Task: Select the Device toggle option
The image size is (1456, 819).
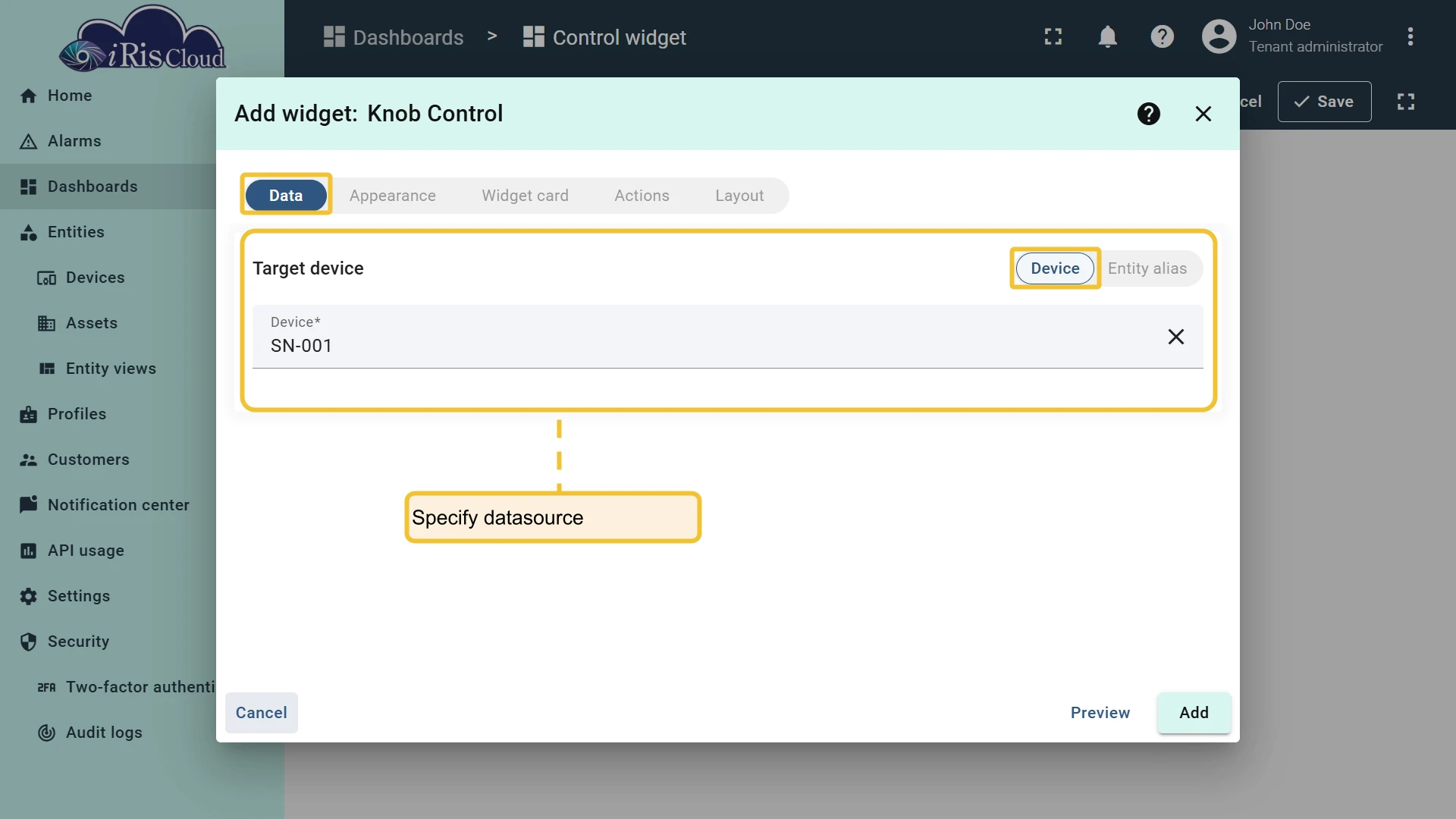Action: (1055, 268)
